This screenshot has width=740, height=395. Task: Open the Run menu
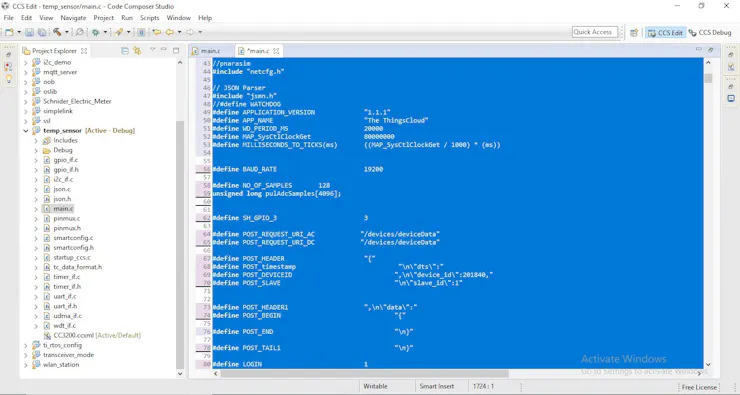(126, 18)
